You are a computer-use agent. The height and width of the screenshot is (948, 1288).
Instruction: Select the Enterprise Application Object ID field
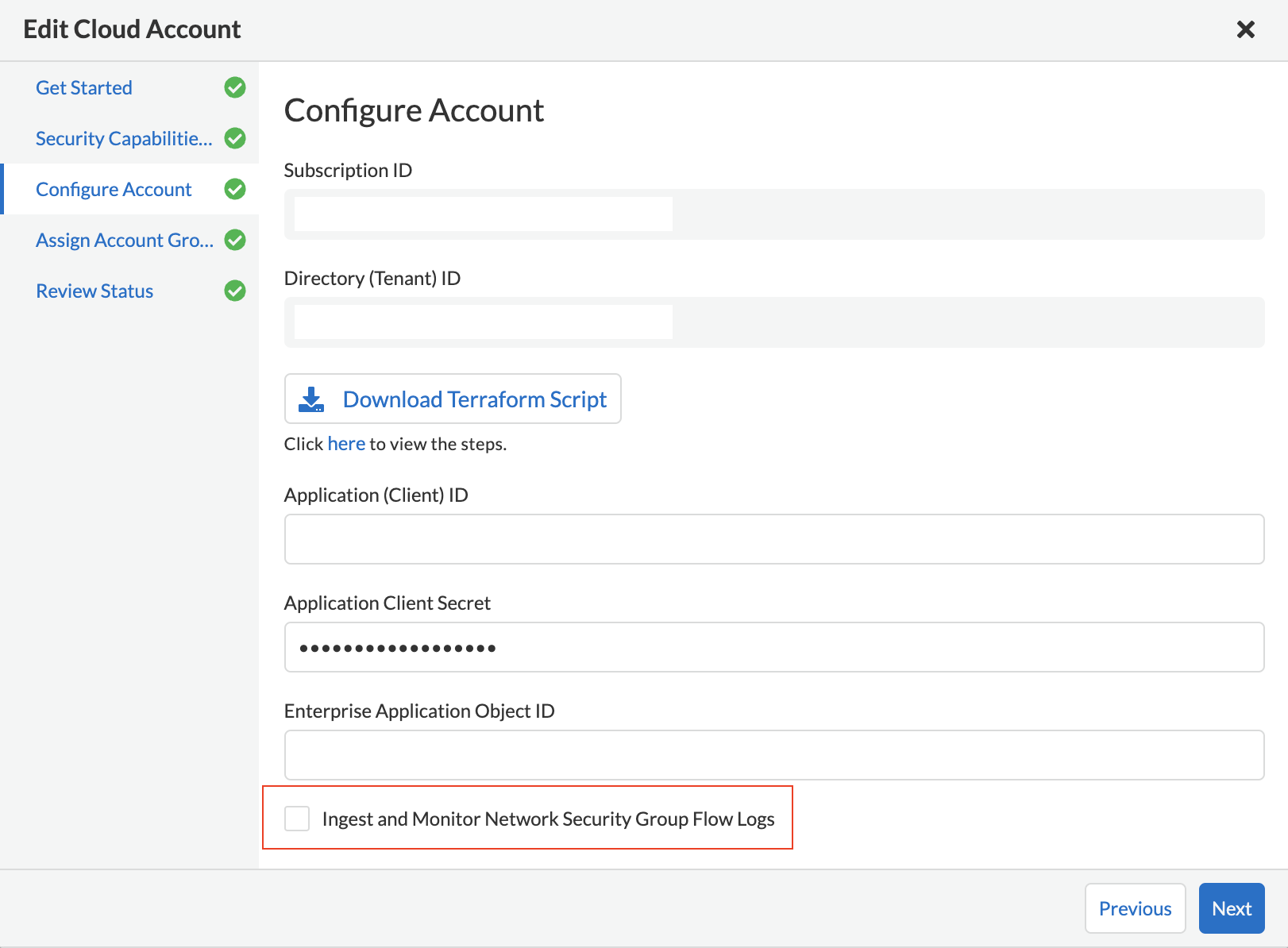click(x=773, y=755)
